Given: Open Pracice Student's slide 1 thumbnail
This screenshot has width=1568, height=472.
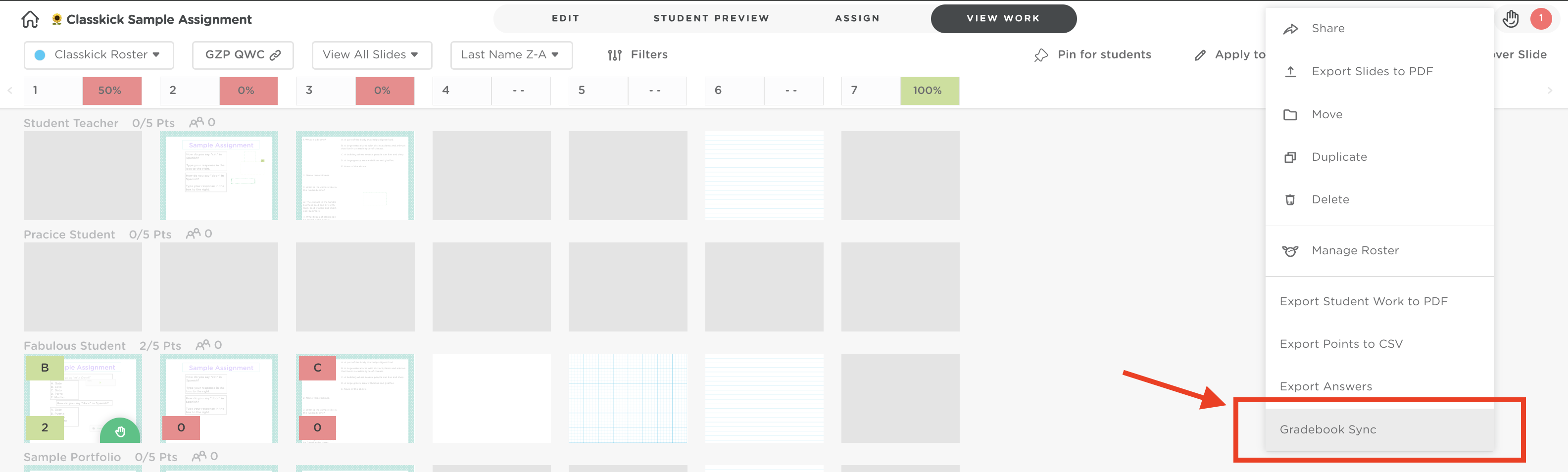Looking at the screenshot, I should (83, 287).
